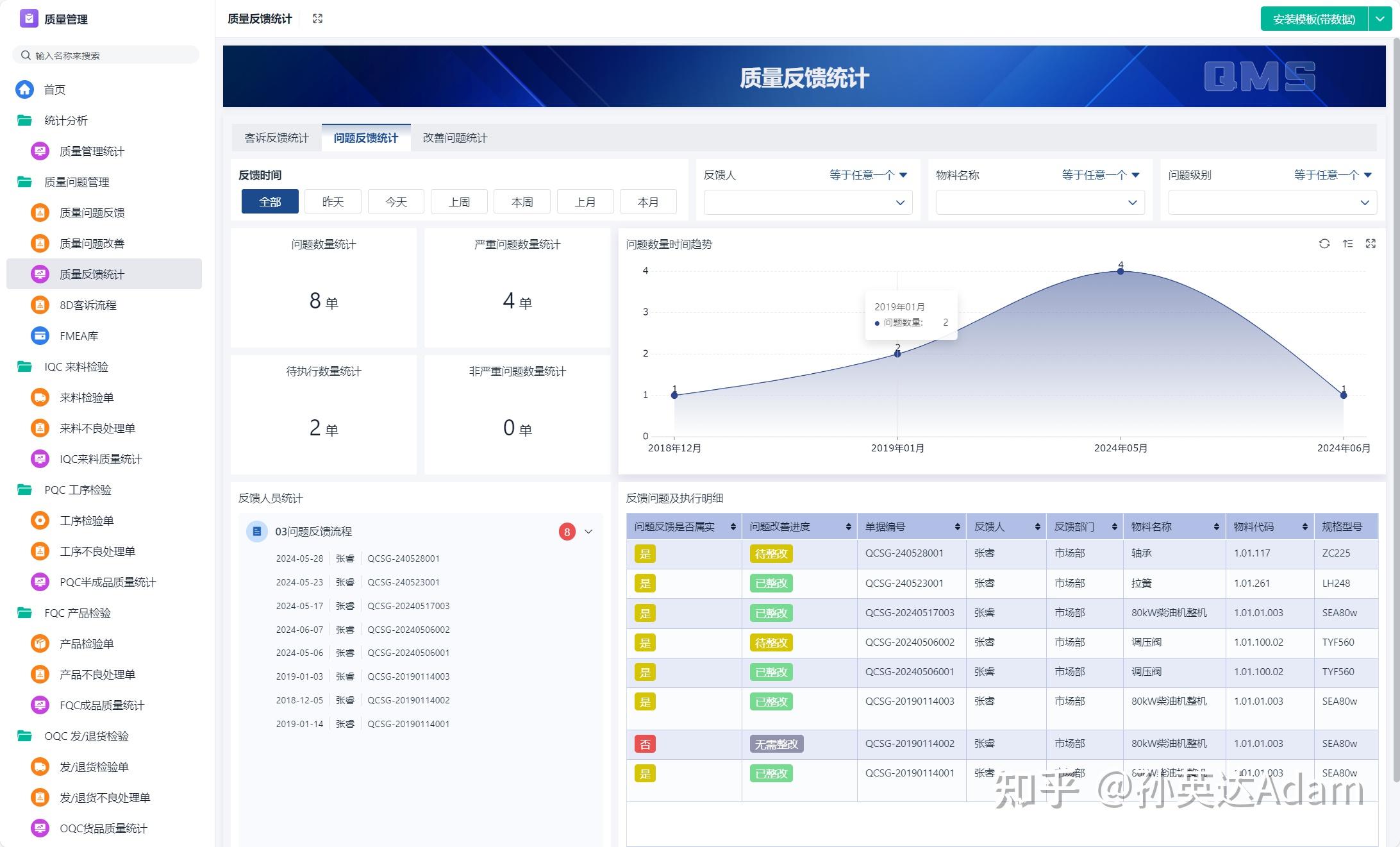Open fullscreen view of the trend chart
The width and height of the screenshot is (1400, 847).
(x=1371, y=244)
